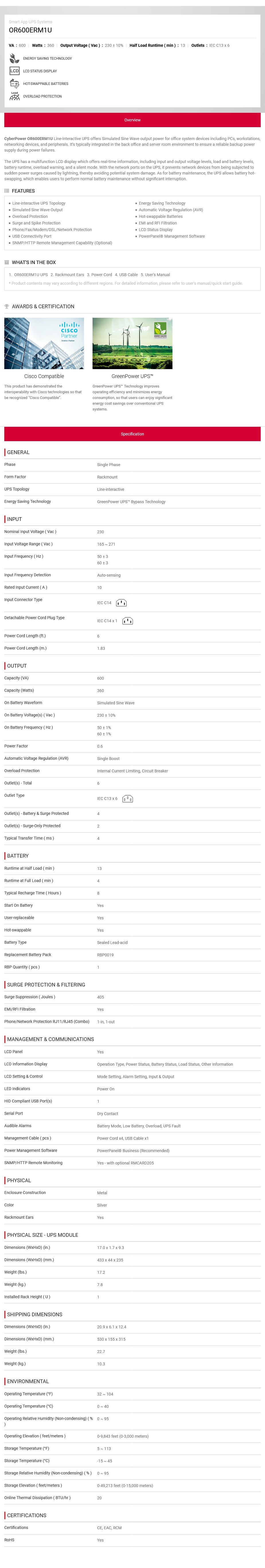Viewport: 265px width, 1568px height.
Task: Click the What's In The Box icon
Action: point(7,262)
